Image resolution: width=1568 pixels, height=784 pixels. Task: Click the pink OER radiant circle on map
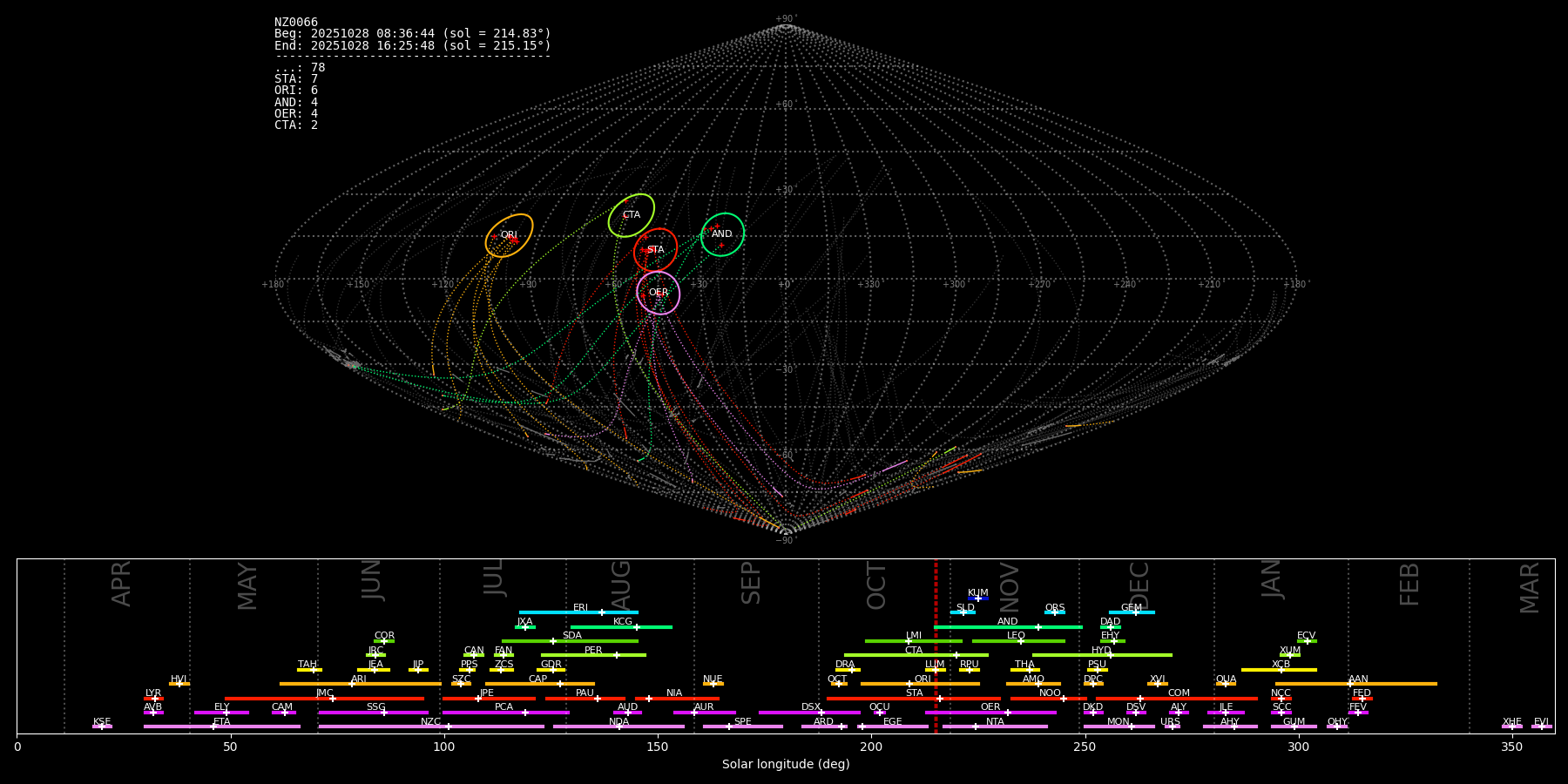click(658, 293)
